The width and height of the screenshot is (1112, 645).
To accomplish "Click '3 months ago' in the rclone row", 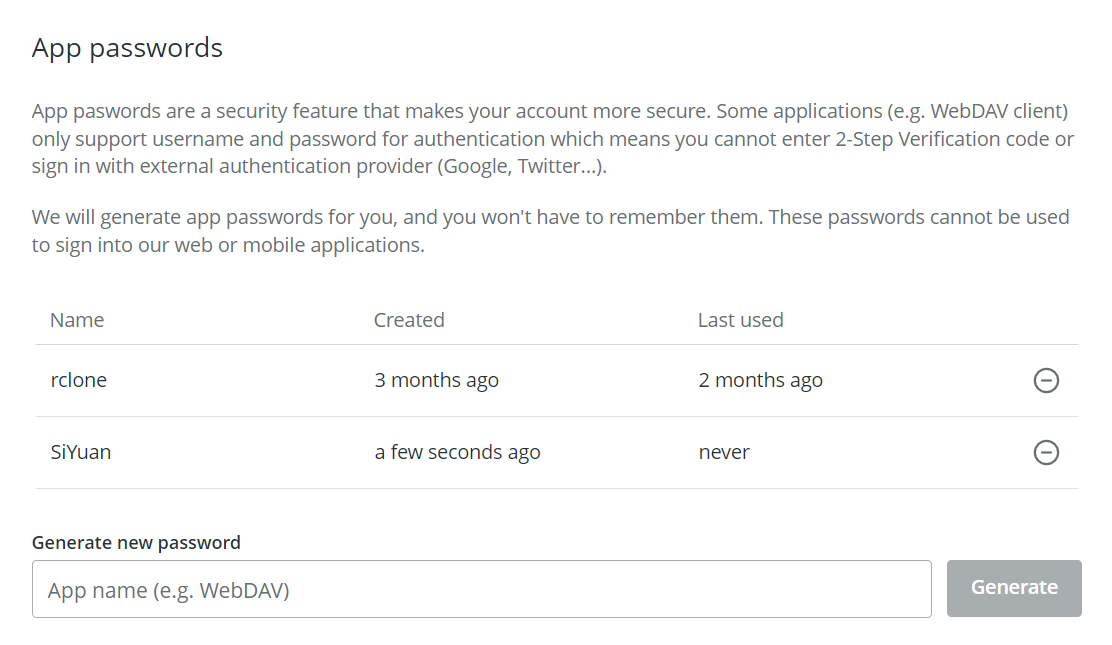I will coord(437,380).
